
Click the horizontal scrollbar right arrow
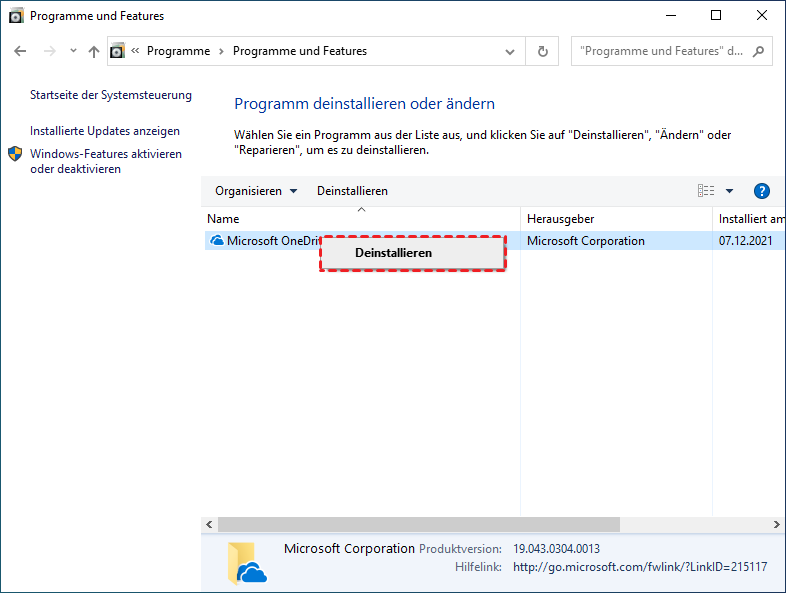click(776, 524)
